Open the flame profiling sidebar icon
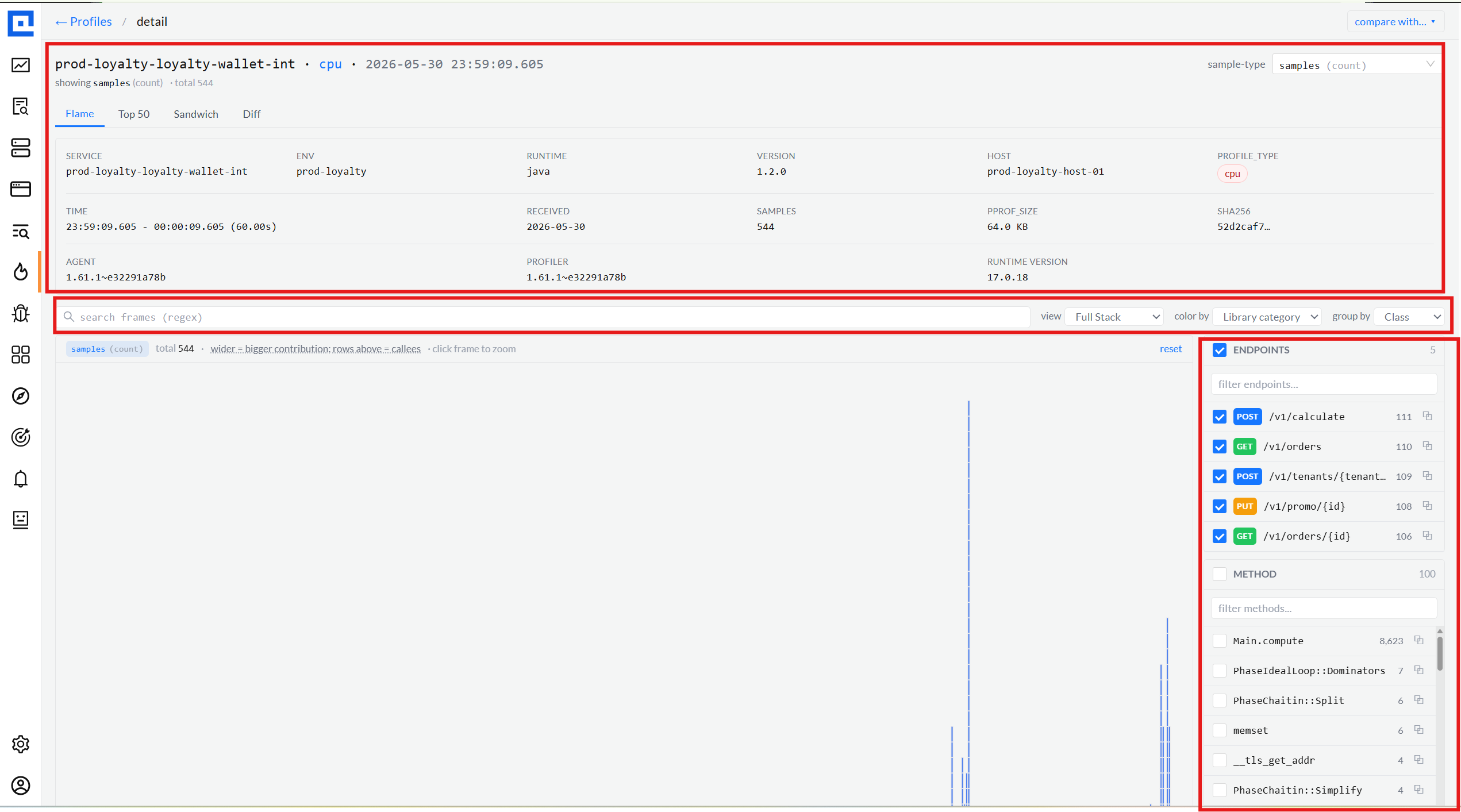This screenshot has width=1461, height=812. 21,272
